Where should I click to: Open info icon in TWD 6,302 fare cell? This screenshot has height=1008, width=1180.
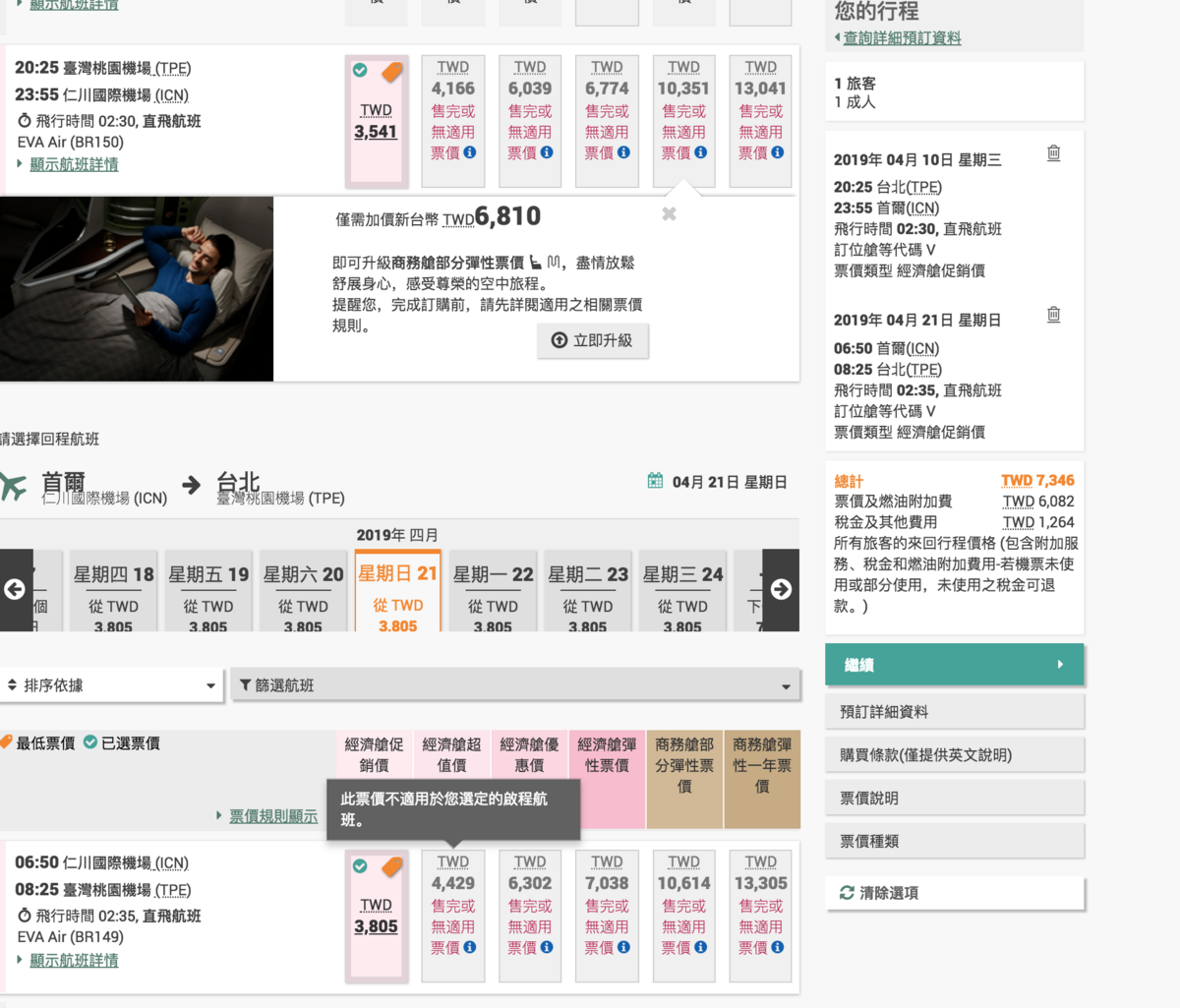click(x=547, y=947)
